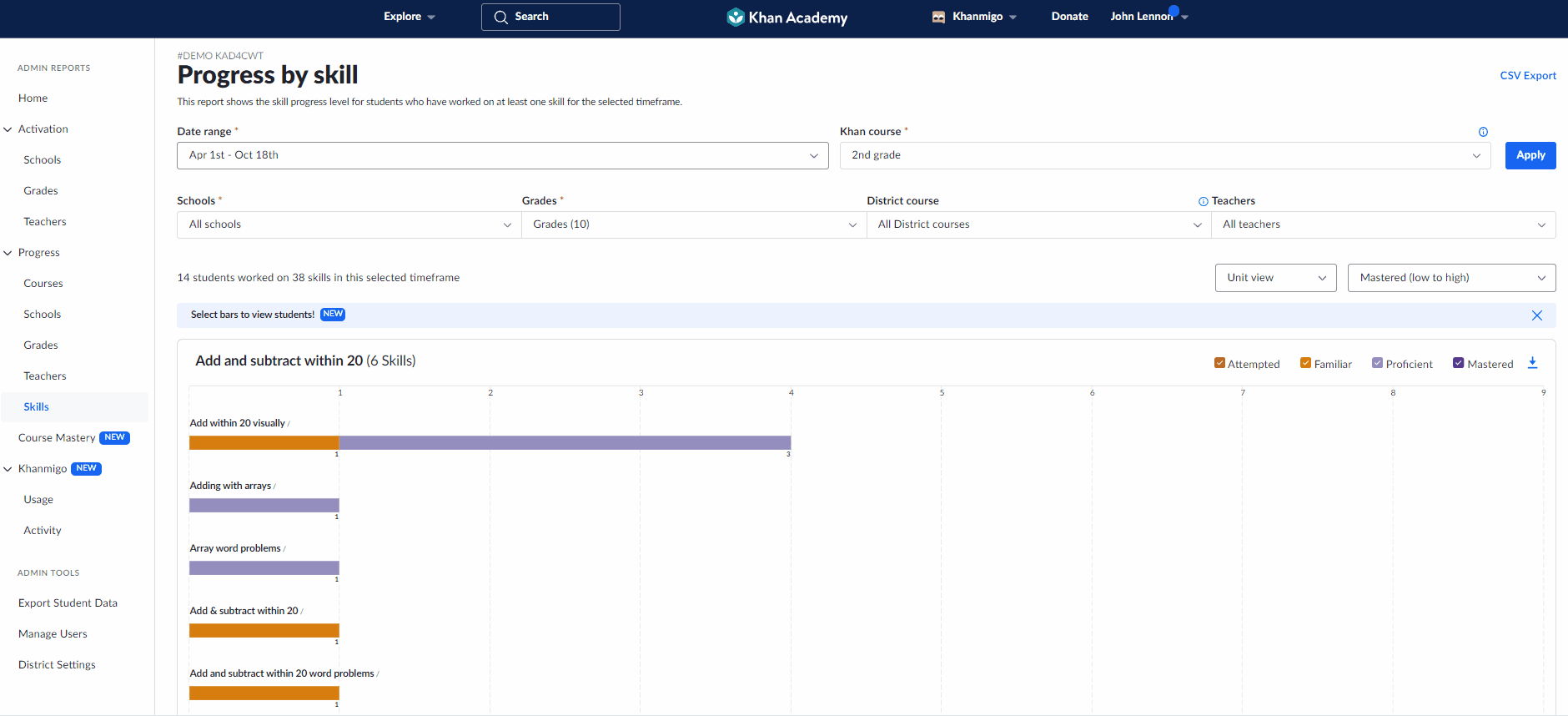Screen dimensions: 1568x716
Task: Click the NEW badge in the banner
Action: [333, 315]
